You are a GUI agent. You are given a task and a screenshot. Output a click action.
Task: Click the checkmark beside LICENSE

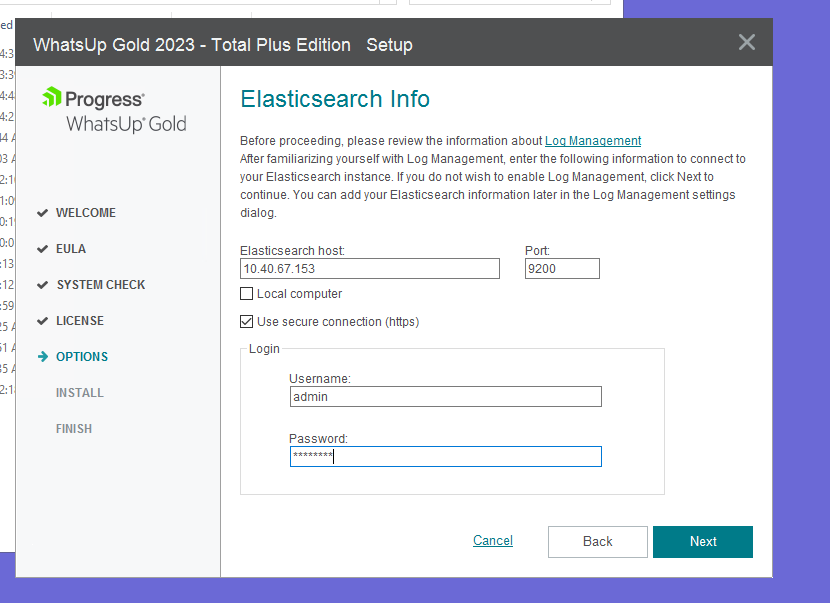point(41,320)
